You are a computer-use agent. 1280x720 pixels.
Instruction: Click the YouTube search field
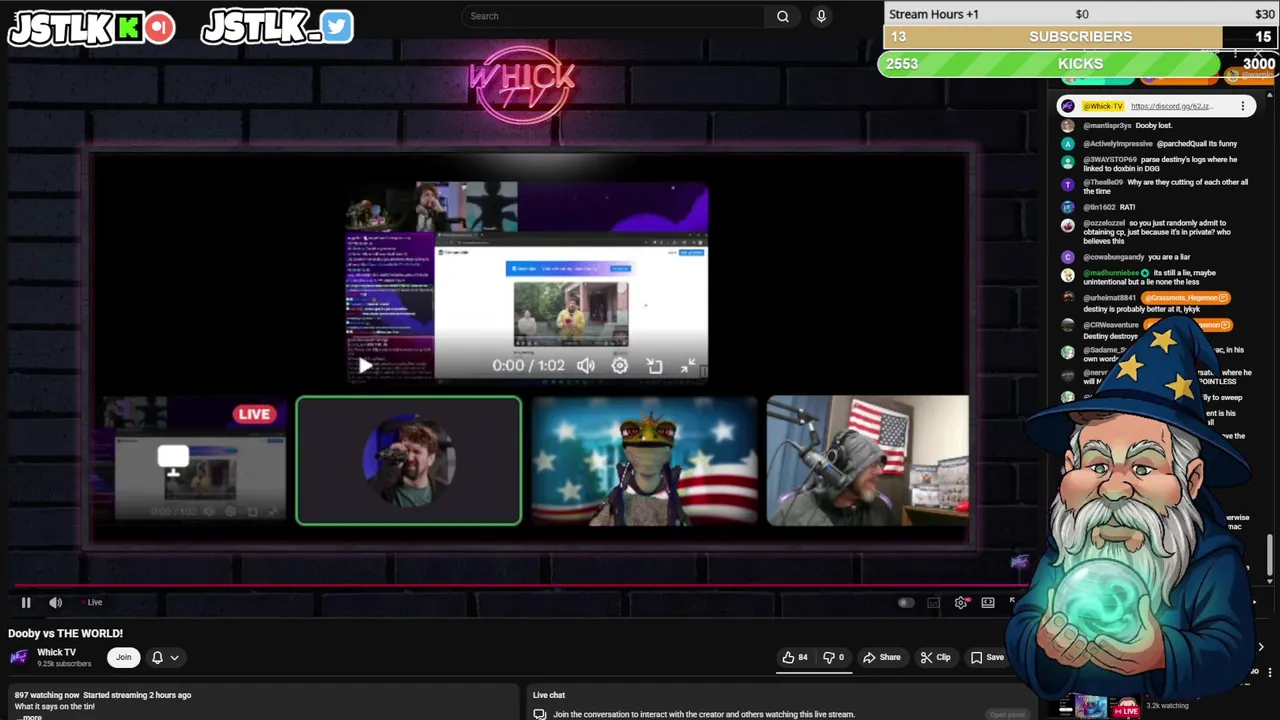click(x=615, y=16)
